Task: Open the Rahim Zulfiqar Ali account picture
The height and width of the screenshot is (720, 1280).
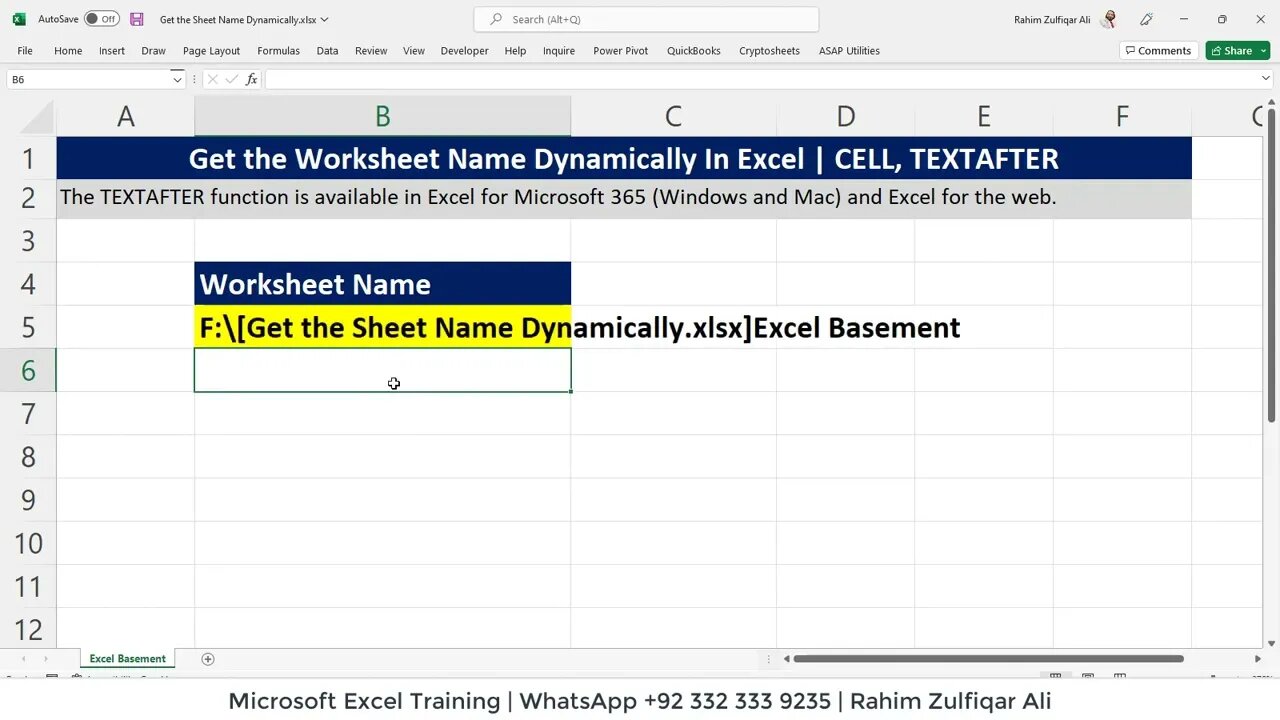Action: [1108, 19]
